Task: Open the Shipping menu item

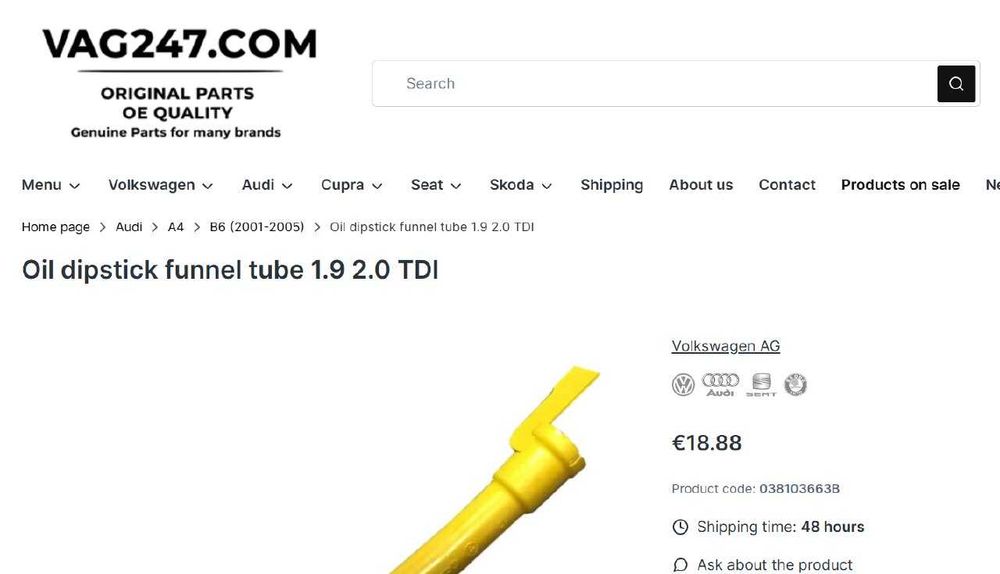Action: coord(612,185)
